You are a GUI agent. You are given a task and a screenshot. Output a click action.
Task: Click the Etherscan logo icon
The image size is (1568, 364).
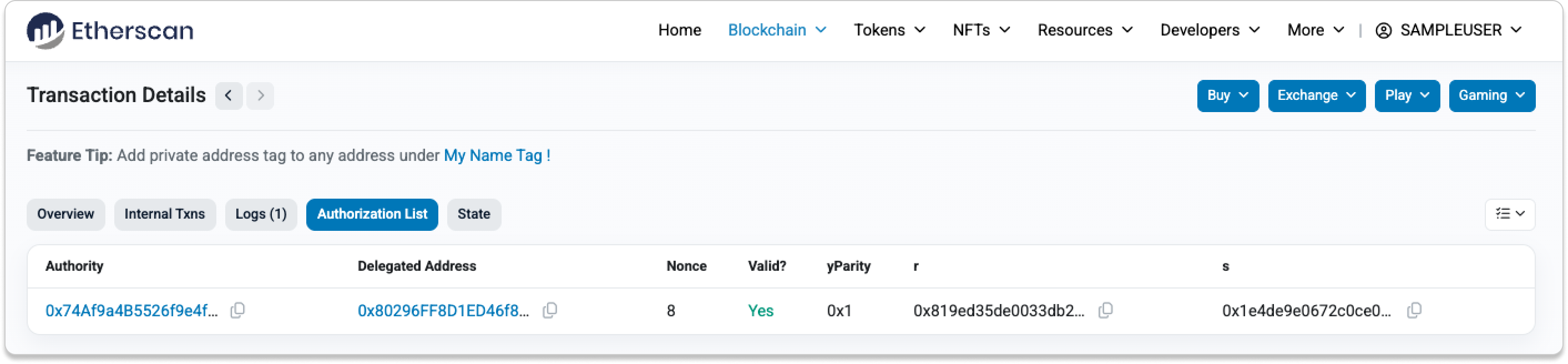coord(45,31)
